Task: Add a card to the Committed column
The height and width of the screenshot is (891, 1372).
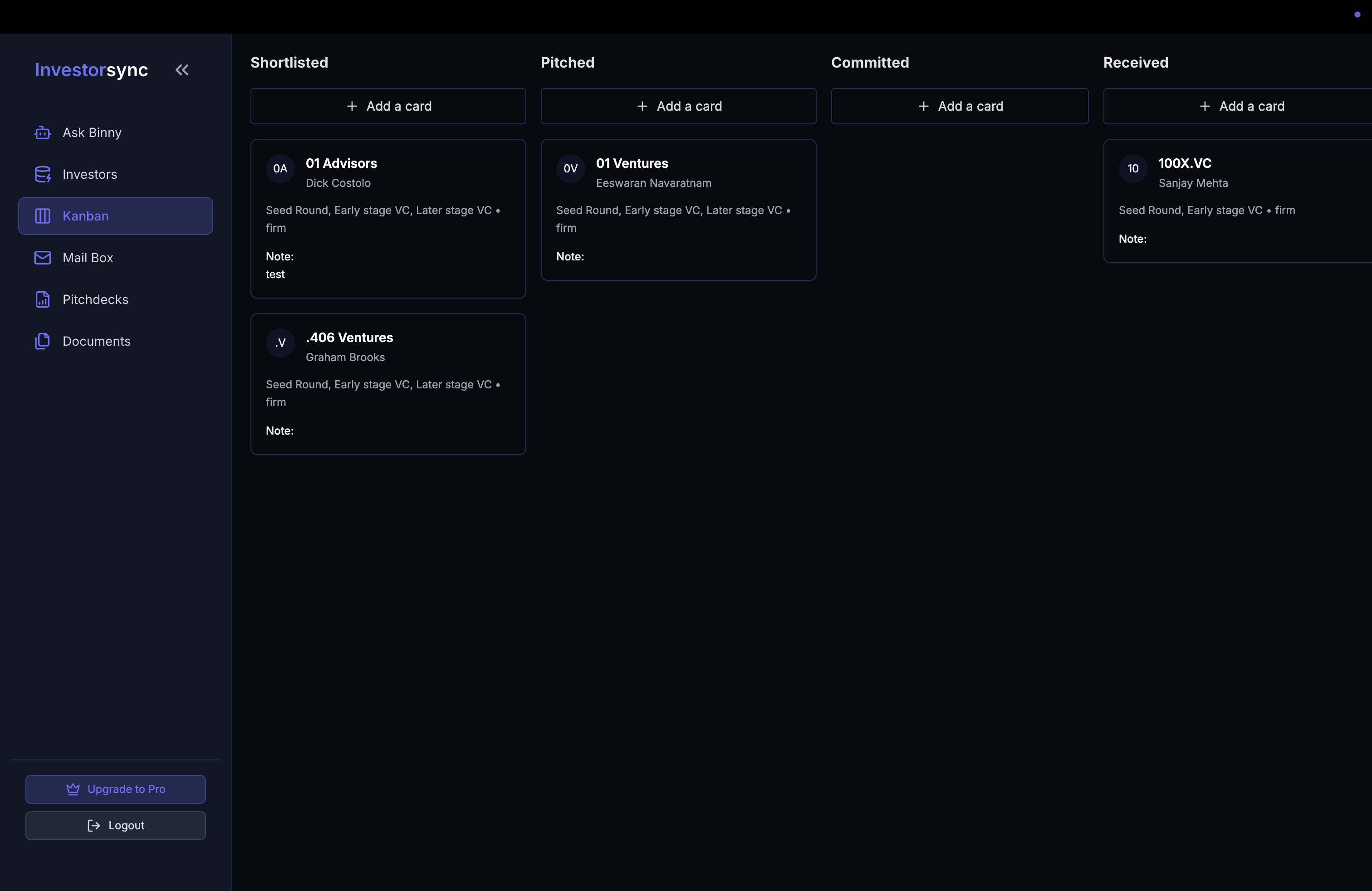Action: (959, 106)
